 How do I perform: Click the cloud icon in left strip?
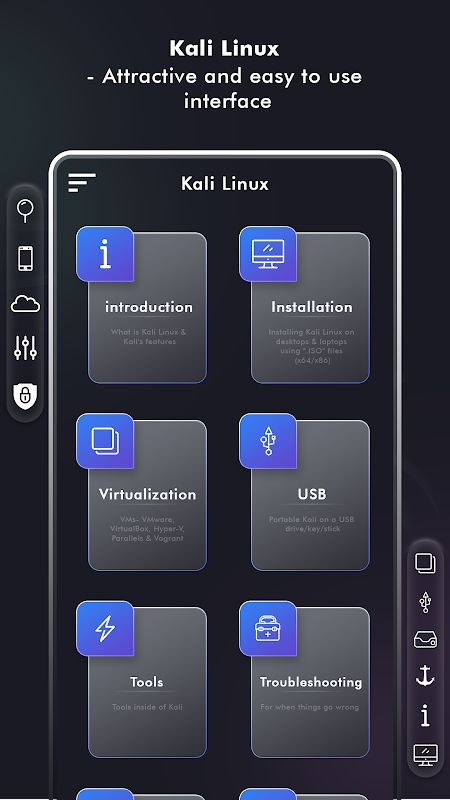click(x=26, y=305)
